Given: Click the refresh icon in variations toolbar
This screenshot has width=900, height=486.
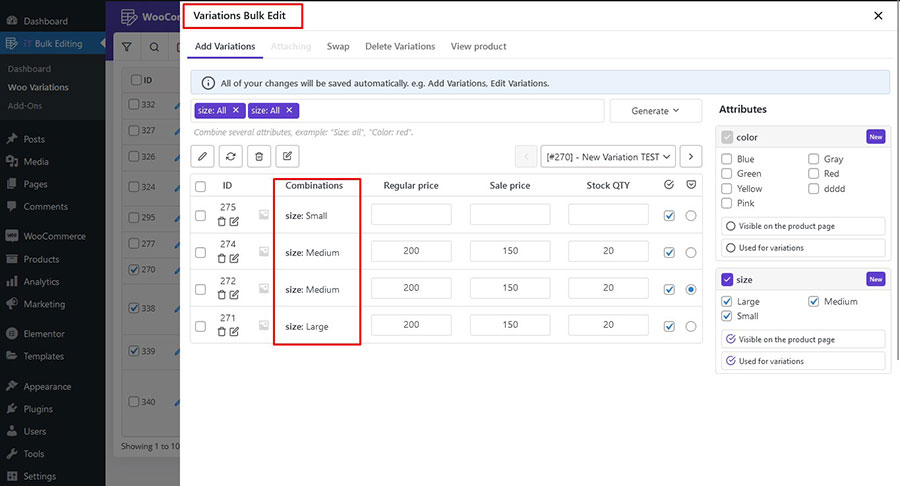Looking at the screenshot, I should click(x=231, y=156).
